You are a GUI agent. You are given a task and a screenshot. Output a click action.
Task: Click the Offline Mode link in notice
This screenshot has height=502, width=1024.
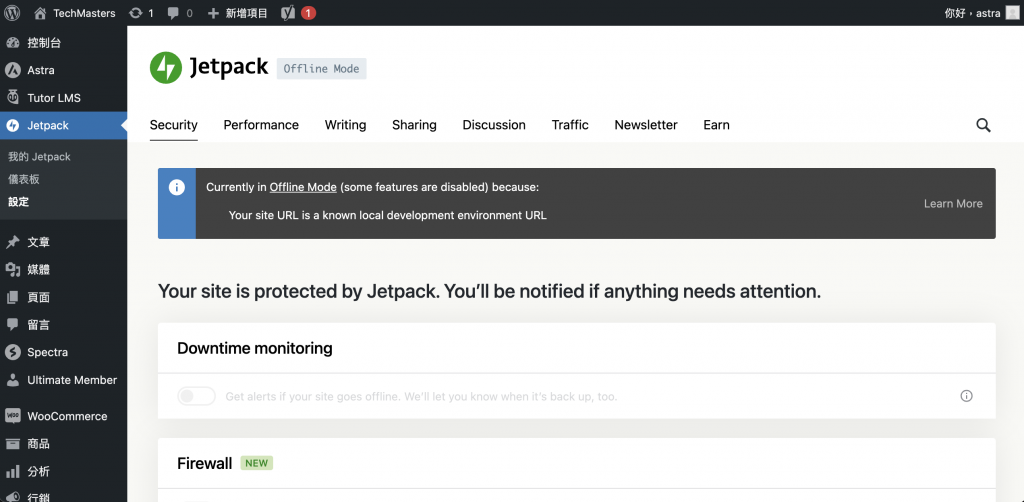click(303, 187)
